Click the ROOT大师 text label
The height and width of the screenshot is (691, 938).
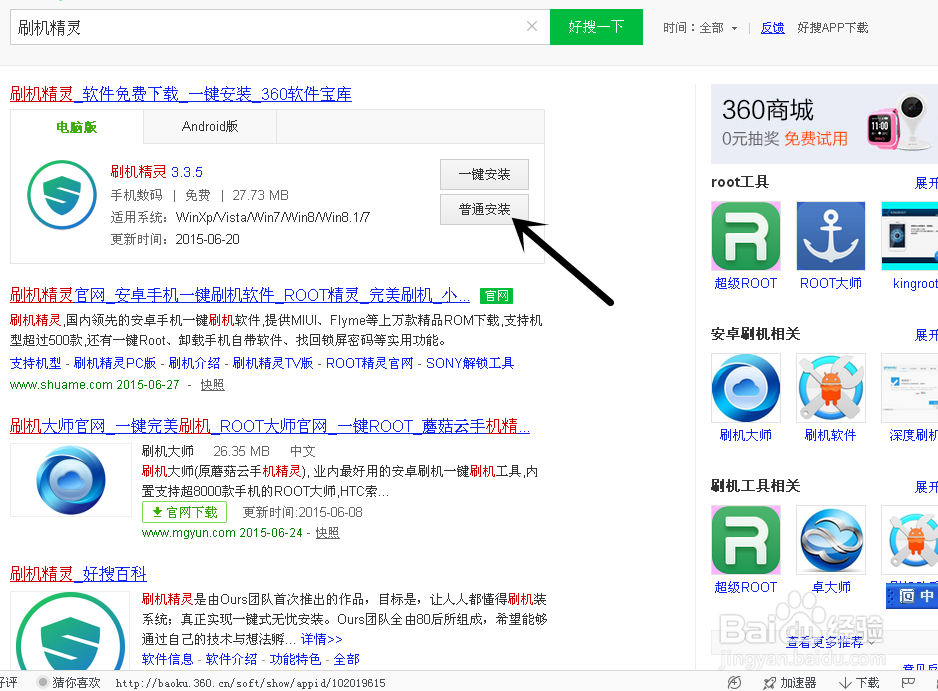[x=830, y=283]
